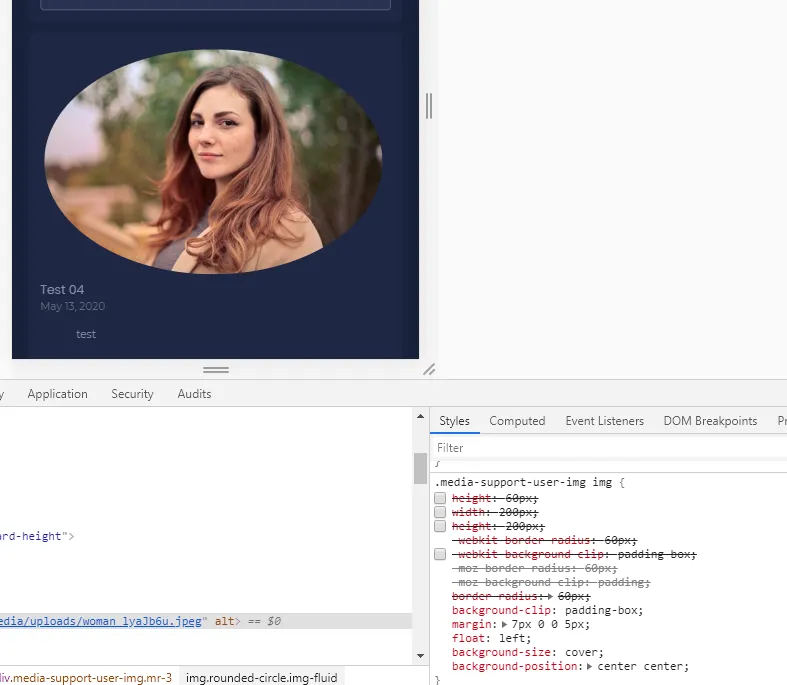Open the Audits tab
The width and height of the screenshot is (787, 685).
[194, 394]
